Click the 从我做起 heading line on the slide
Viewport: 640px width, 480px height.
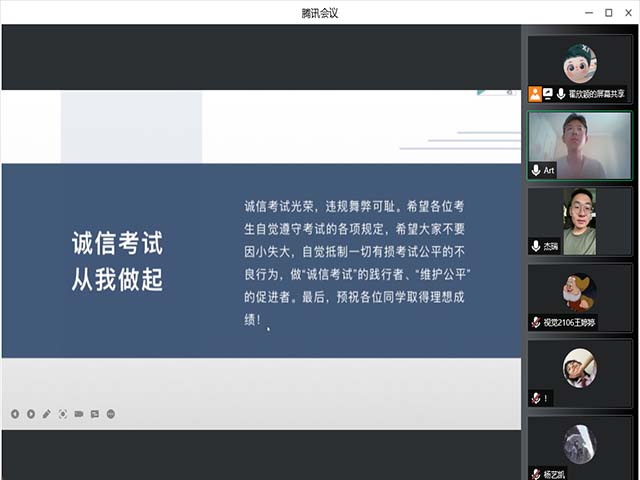tap(118, 280)
